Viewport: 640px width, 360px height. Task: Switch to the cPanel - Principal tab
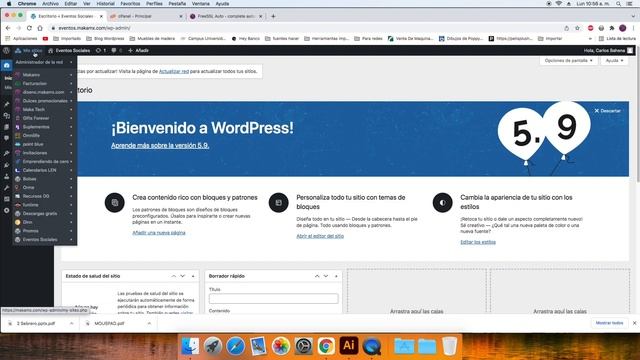click(146, 16)
